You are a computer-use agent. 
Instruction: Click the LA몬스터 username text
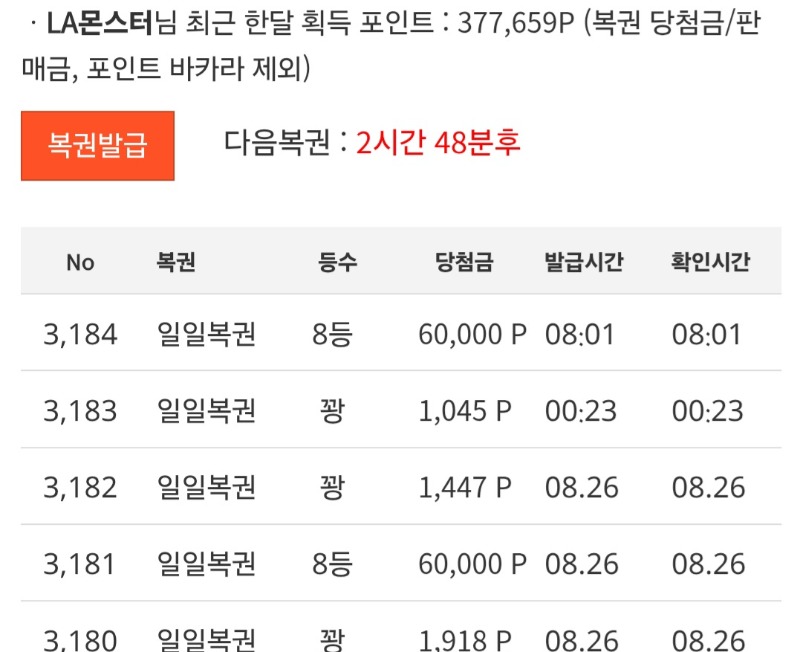(x=100, y=23)
